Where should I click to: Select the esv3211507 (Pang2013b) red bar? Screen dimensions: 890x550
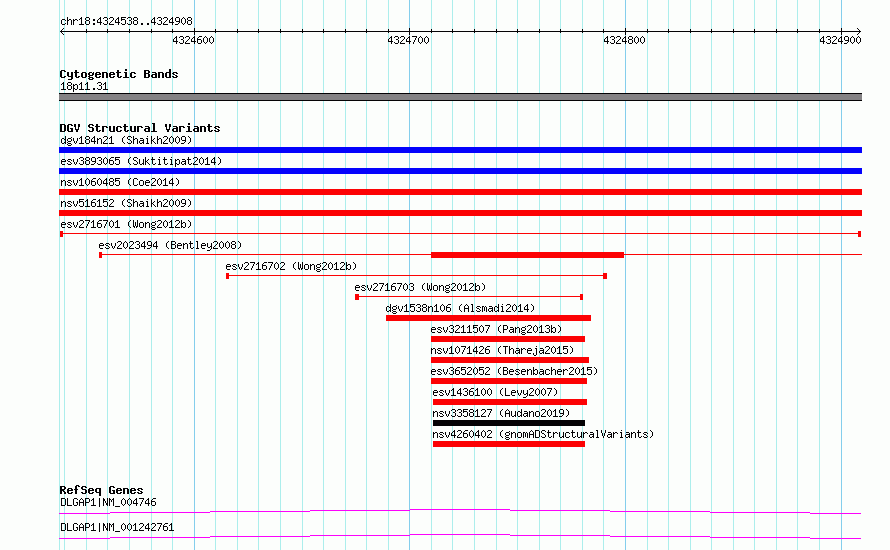click(x=507, y=339)
